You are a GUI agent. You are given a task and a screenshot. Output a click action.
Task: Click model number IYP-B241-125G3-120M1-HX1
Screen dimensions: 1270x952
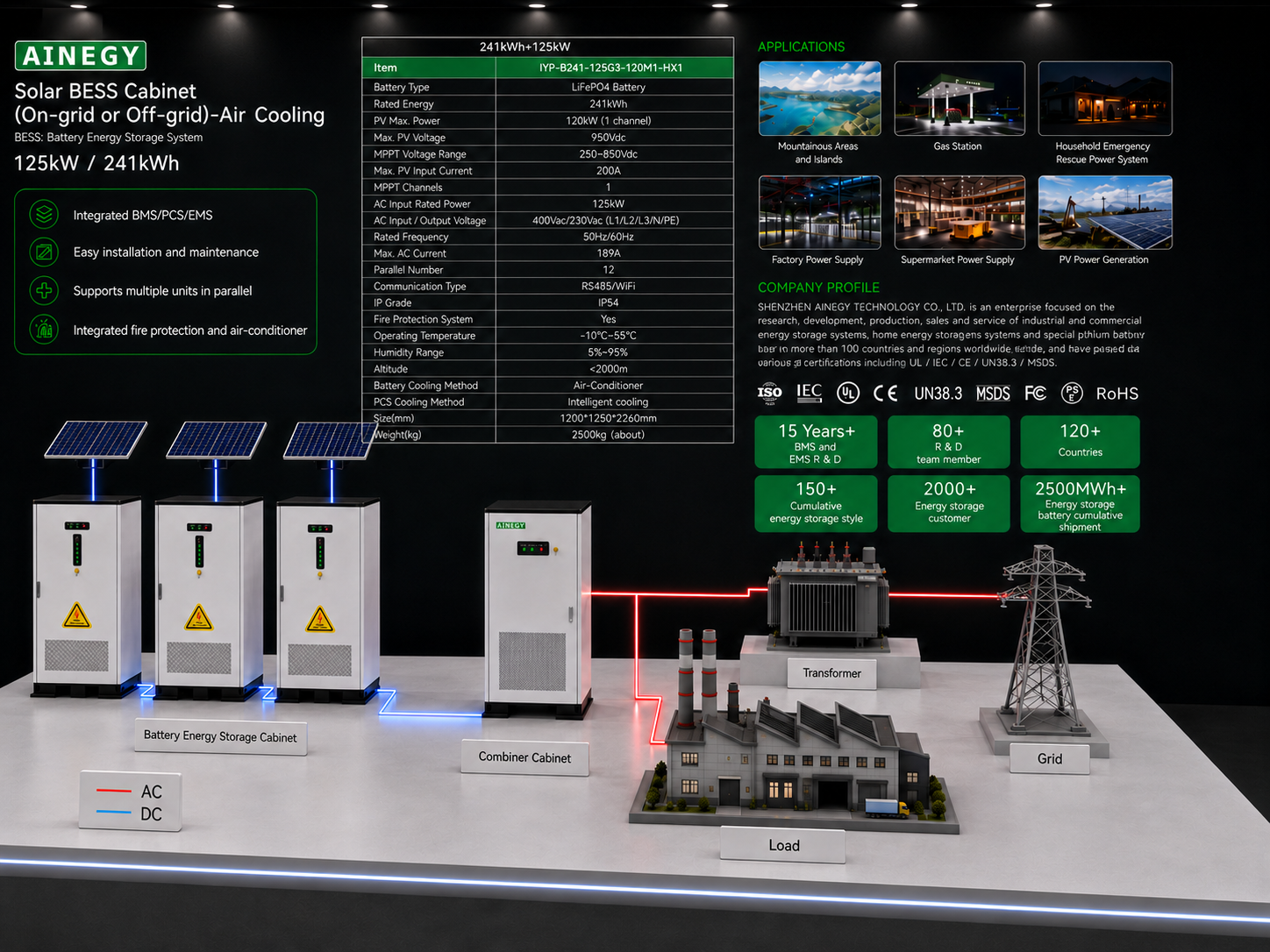click(x=610, y=67)
